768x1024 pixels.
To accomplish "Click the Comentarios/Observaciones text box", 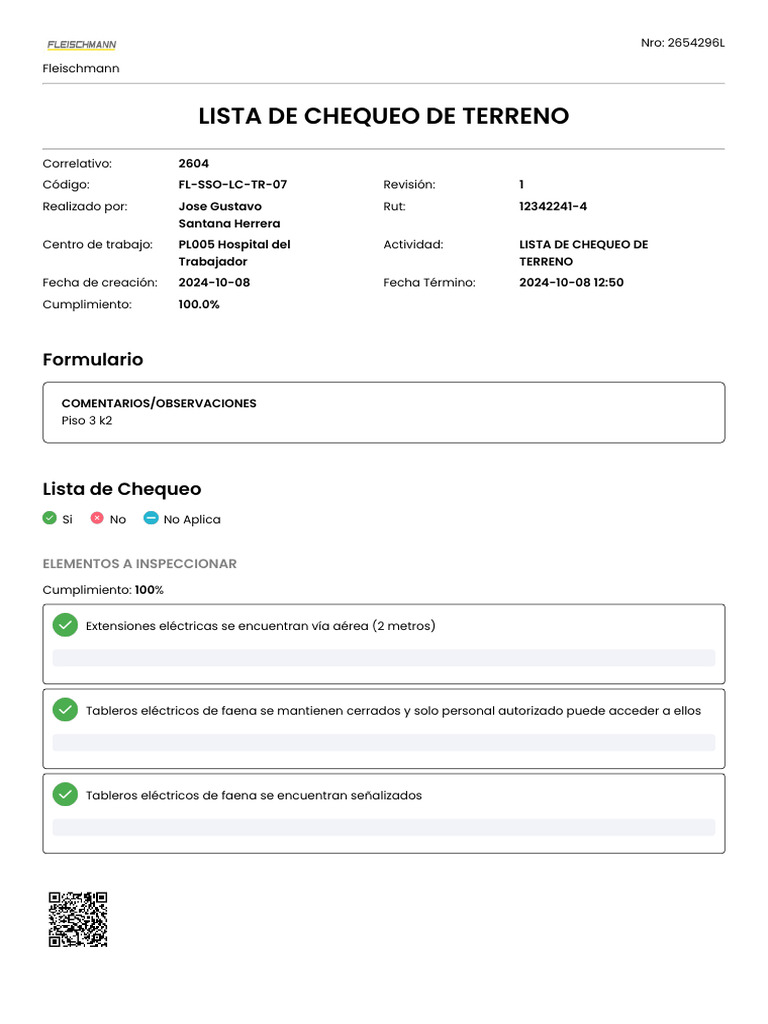I will pyautogui.click(x=384, y=412).
